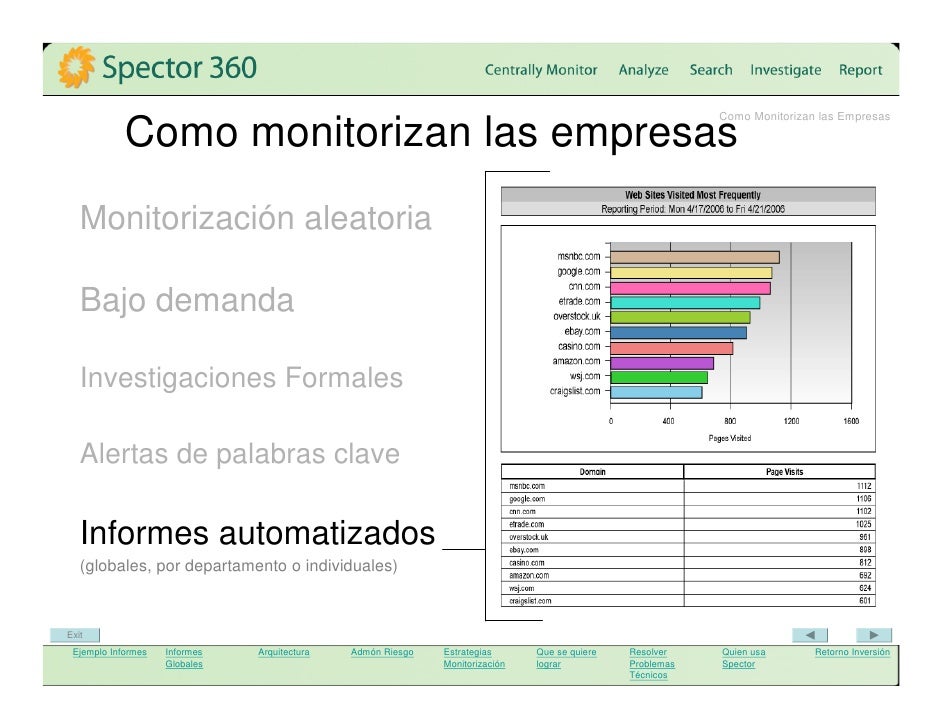Viewport: 942px width, 728px height.
Task: Select the Bajo demanda heading
Action: [x=187, y=300]
